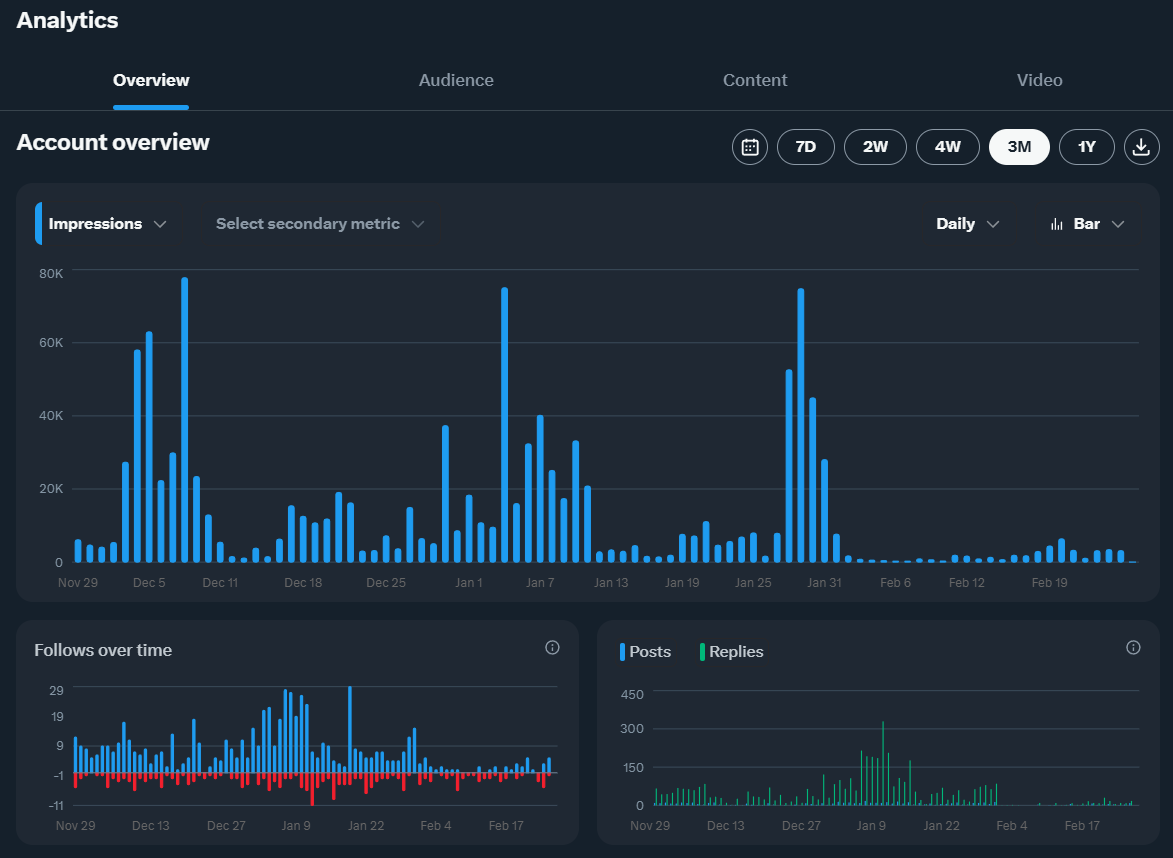Click the blue Posts legend marker

623,652
